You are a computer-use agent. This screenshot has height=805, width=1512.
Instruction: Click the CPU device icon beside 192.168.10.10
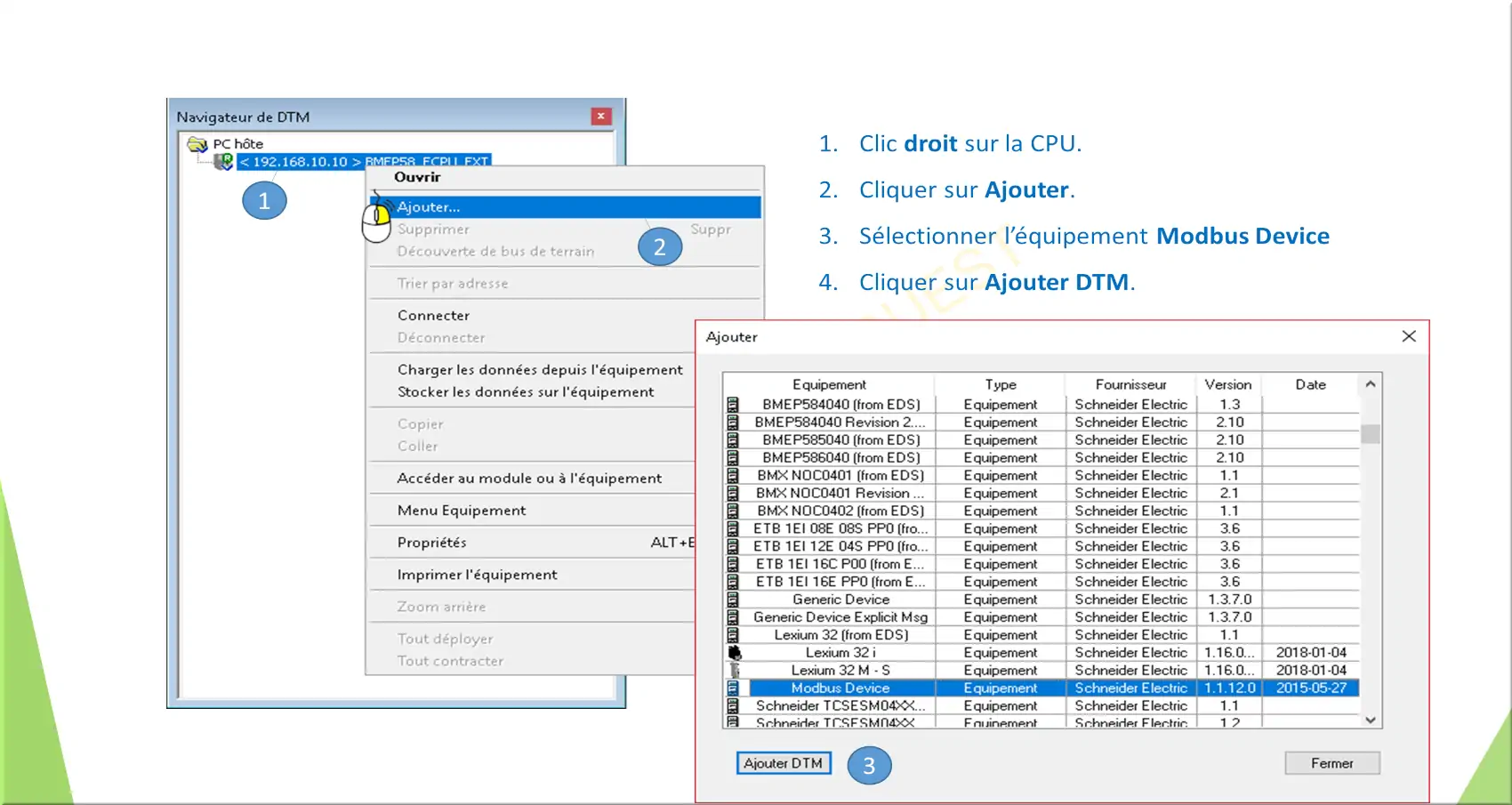click(223, 161)
